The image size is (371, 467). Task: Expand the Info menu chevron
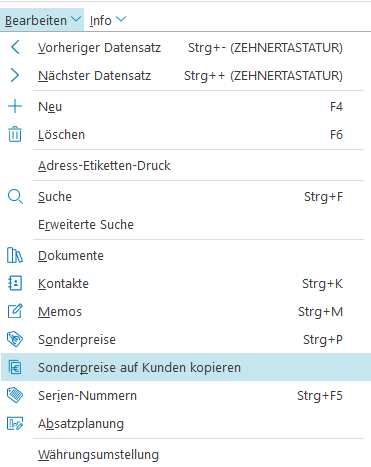pos(121,19)
